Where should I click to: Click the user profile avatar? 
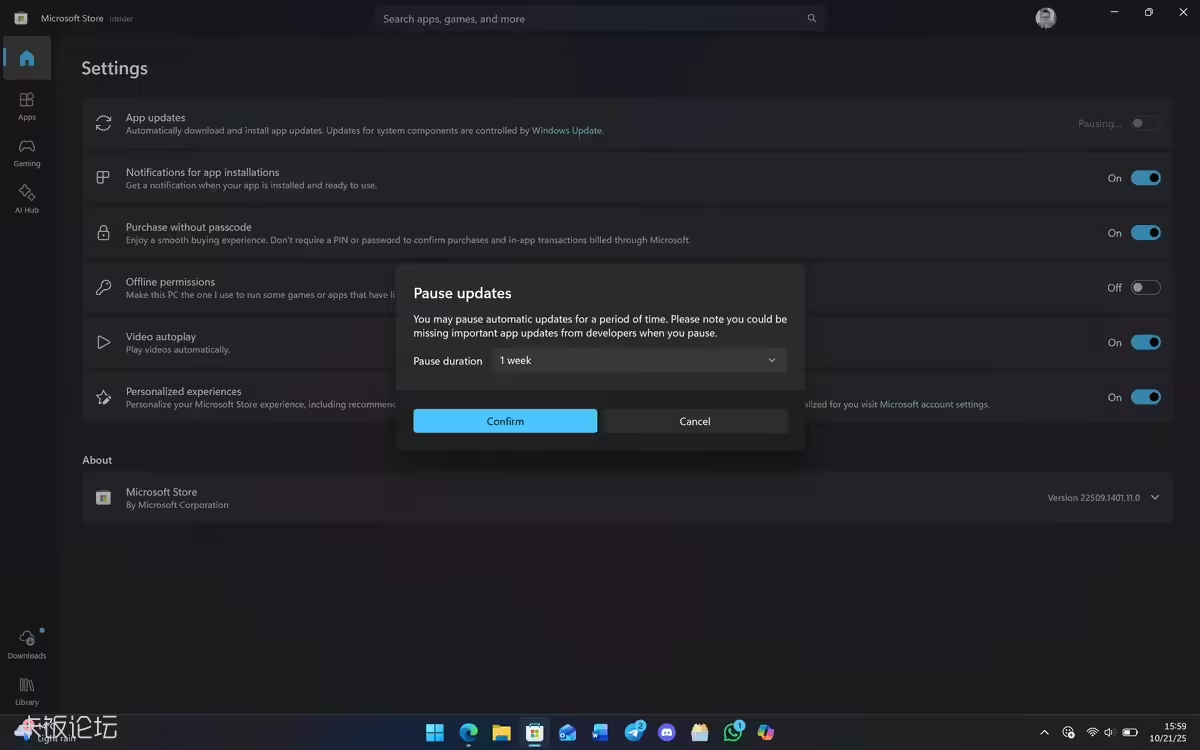tap(1045, 18)
